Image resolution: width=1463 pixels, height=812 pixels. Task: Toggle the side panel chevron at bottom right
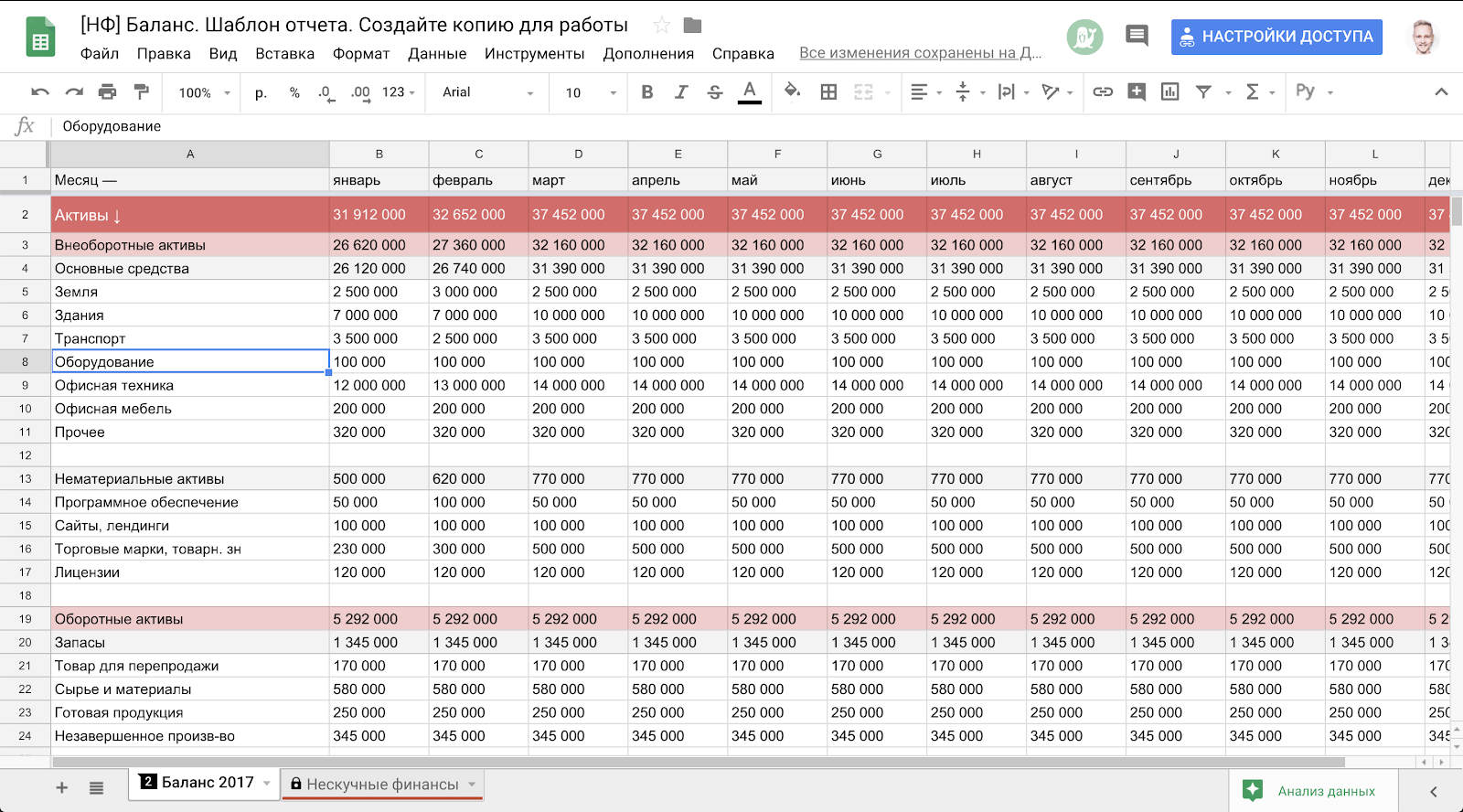coord(1434,792)
